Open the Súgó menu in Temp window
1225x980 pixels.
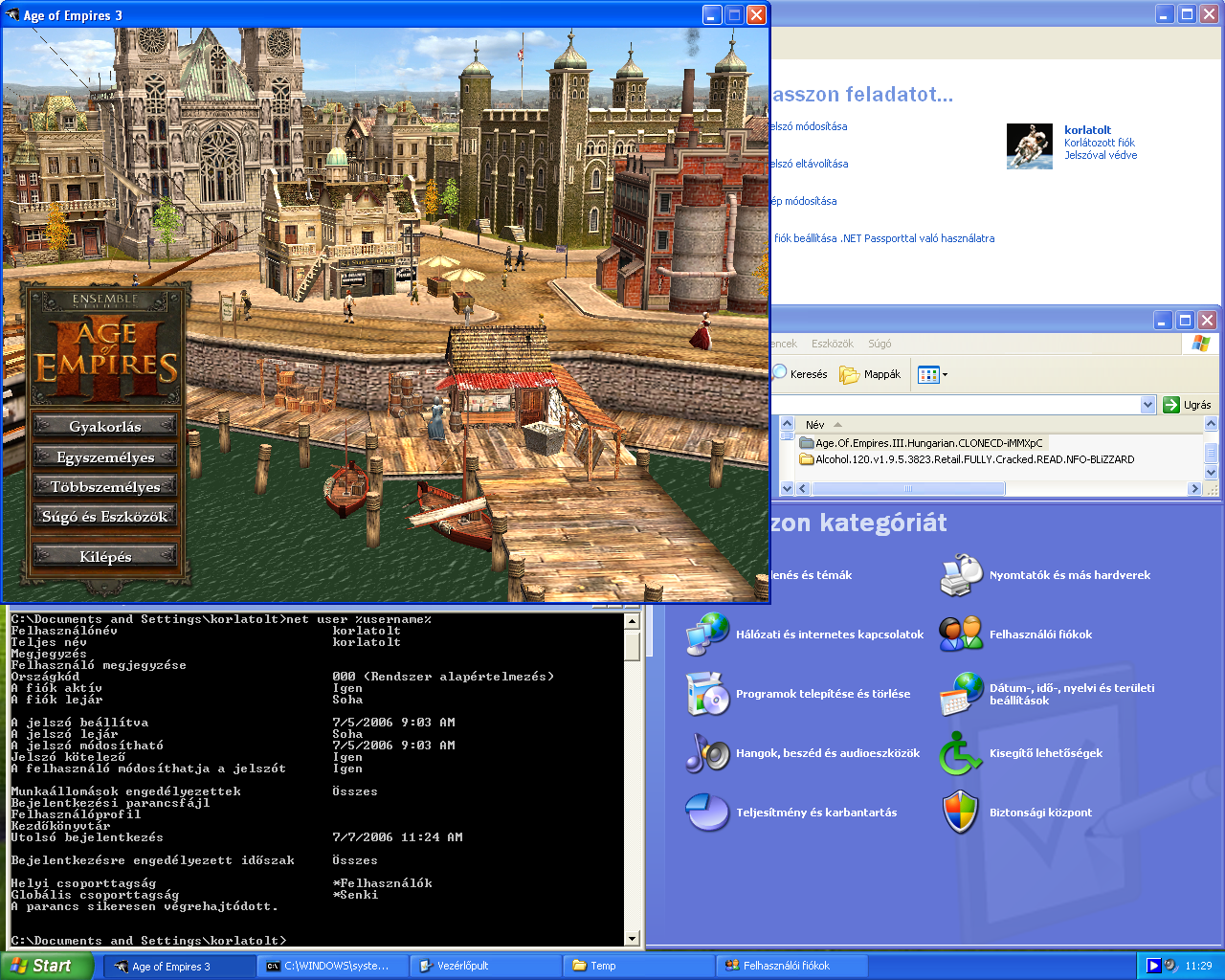tap(880, 344)
